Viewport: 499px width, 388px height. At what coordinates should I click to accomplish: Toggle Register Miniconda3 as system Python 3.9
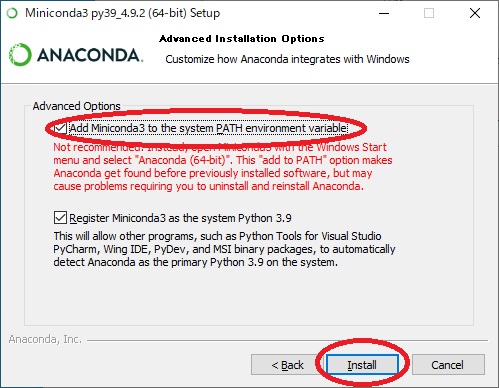pyautogui.click(x=60, y=218)
